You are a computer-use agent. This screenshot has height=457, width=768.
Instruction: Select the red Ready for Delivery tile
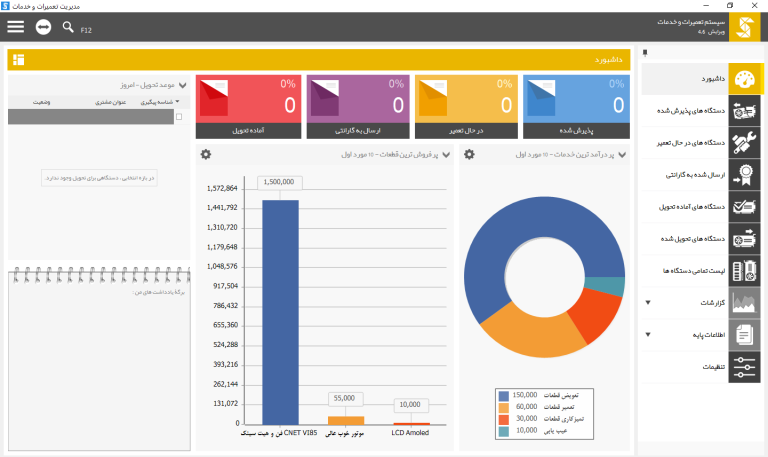tap(248, 107)
